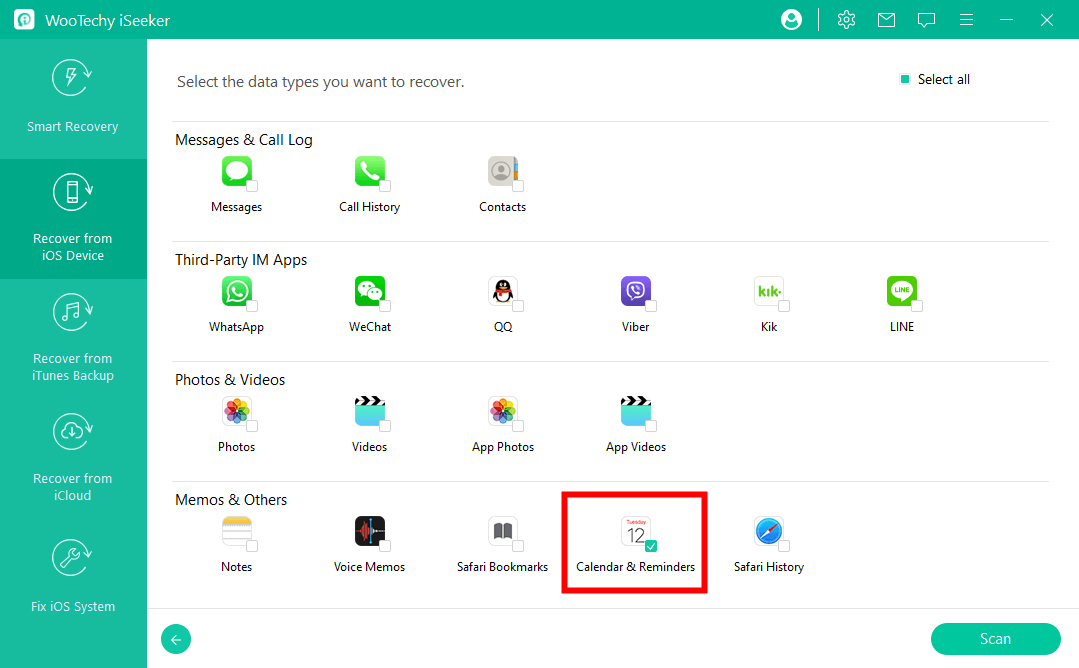This screenshot has width=1079, height=668.
Task: Tick the Messages checkbox
Action: (252, 186)
